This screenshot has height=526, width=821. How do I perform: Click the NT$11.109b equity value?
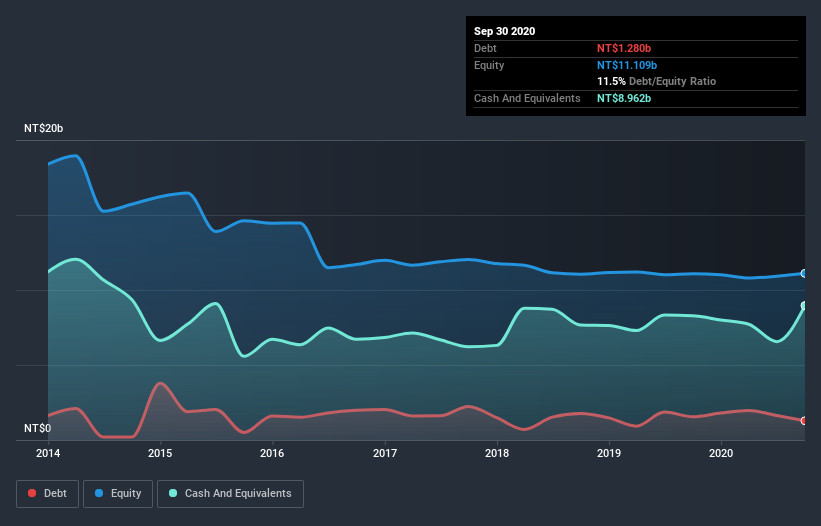[627, 65]
